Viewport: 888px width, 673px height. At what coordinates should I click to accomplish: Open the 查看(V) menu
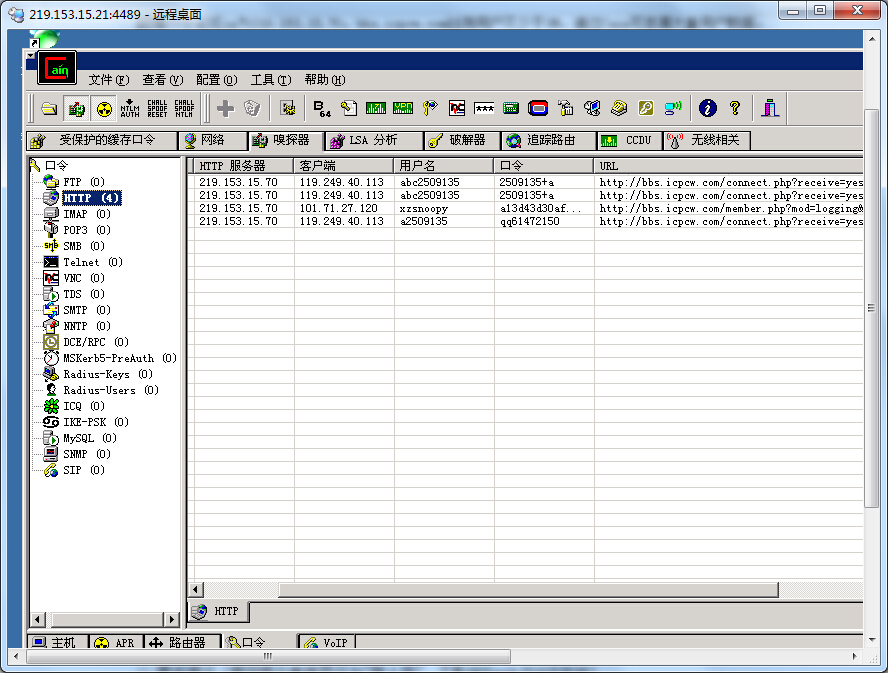(163, 80)
